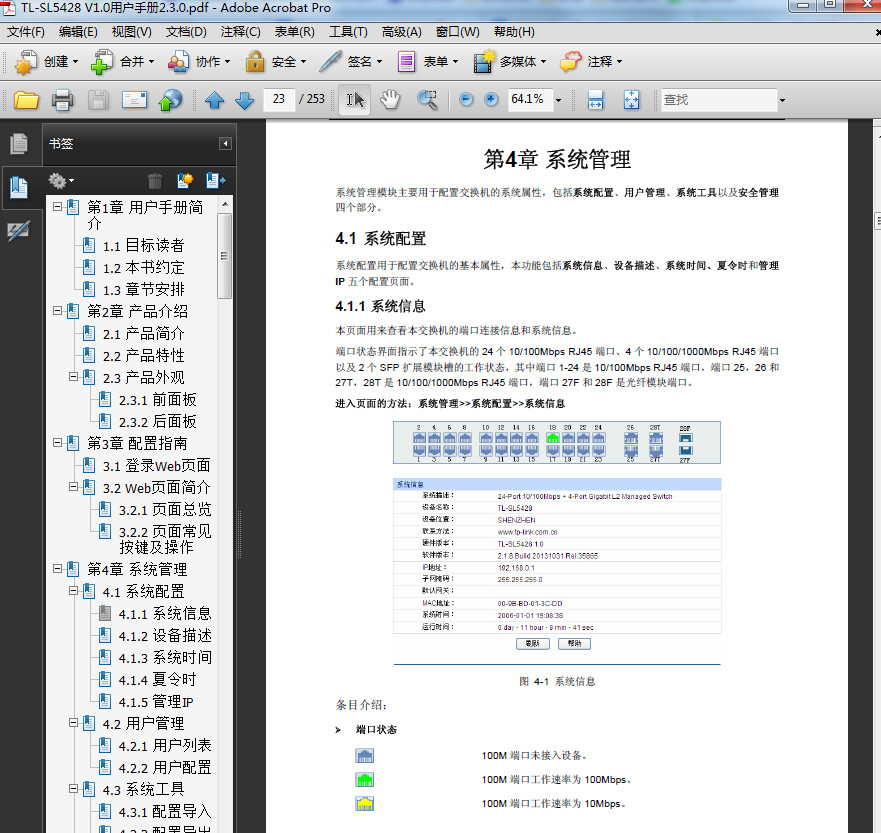
Task: Click the 查找 search field
Action: [719, 100]
